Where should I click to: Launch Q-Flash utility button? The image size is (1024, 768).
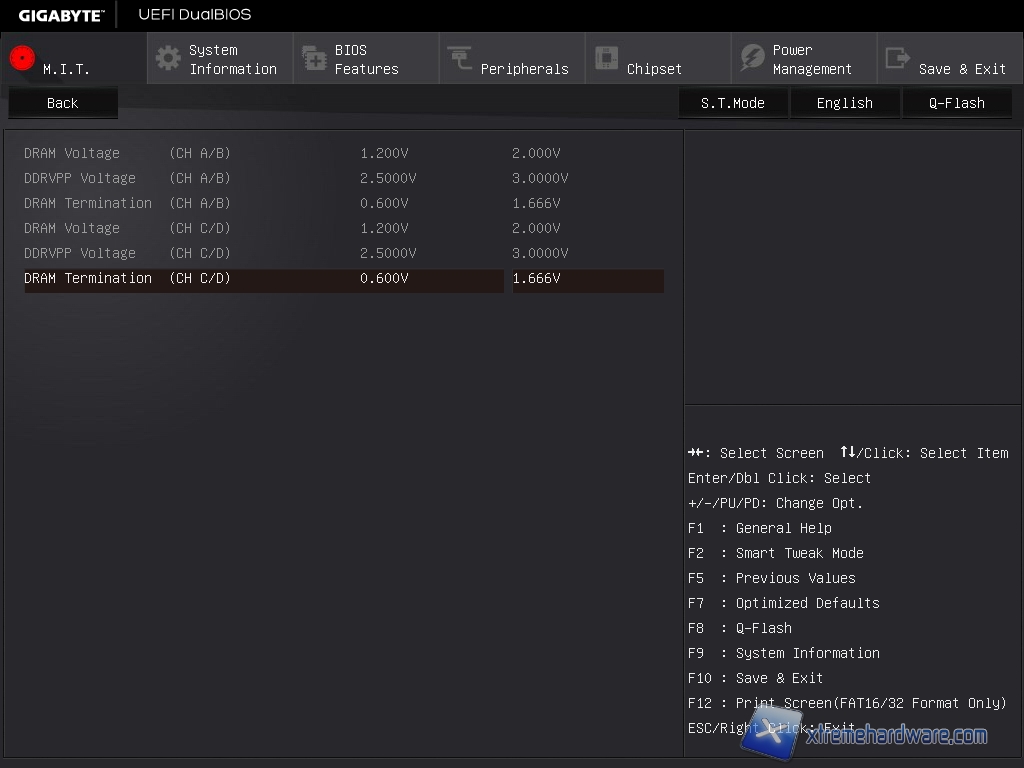coord(956,103)
